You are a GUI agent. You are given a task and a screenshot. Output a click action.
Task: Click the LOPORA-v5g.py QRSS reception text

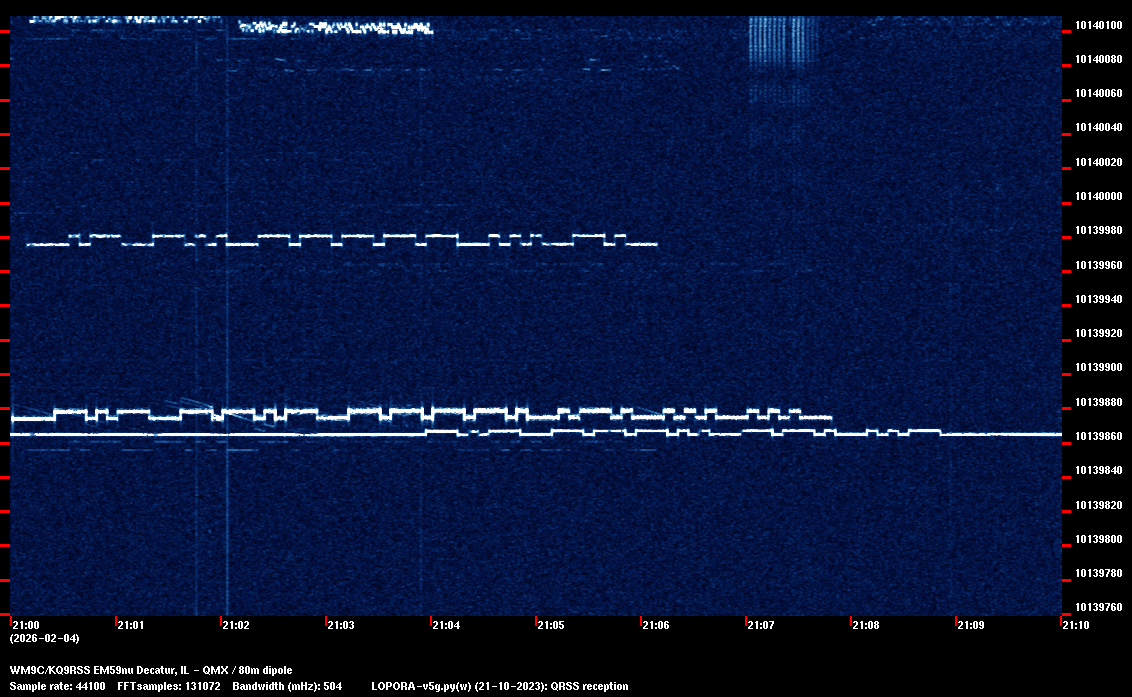click(x=499, y=686)
